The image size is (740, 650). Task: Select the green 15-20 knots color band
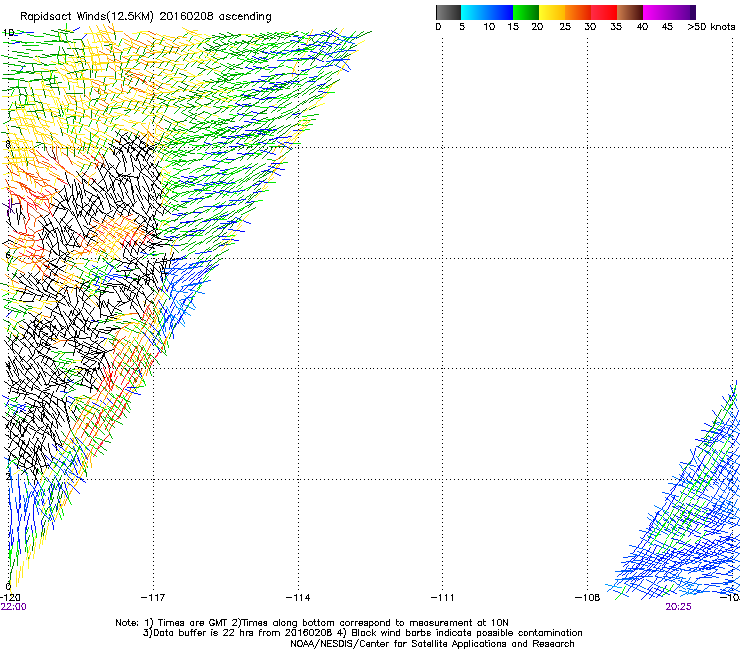point(526,12)
